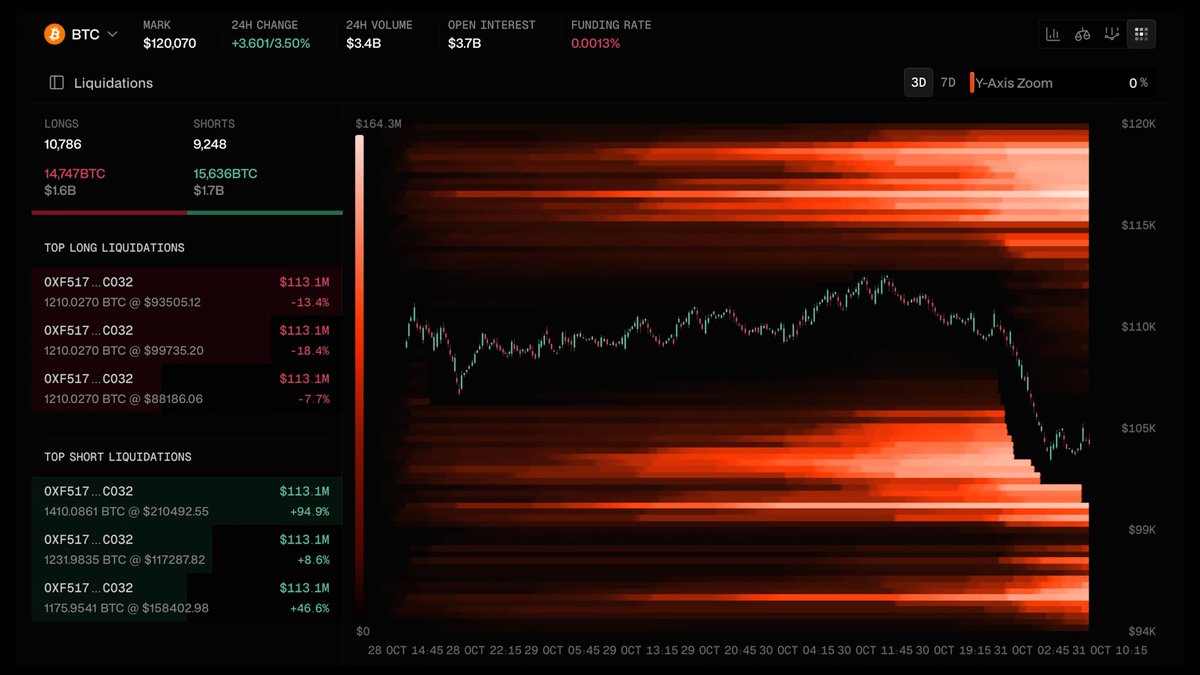
Task: Click the -18.4% long liquidation percentage
Action: pos(310,351)
